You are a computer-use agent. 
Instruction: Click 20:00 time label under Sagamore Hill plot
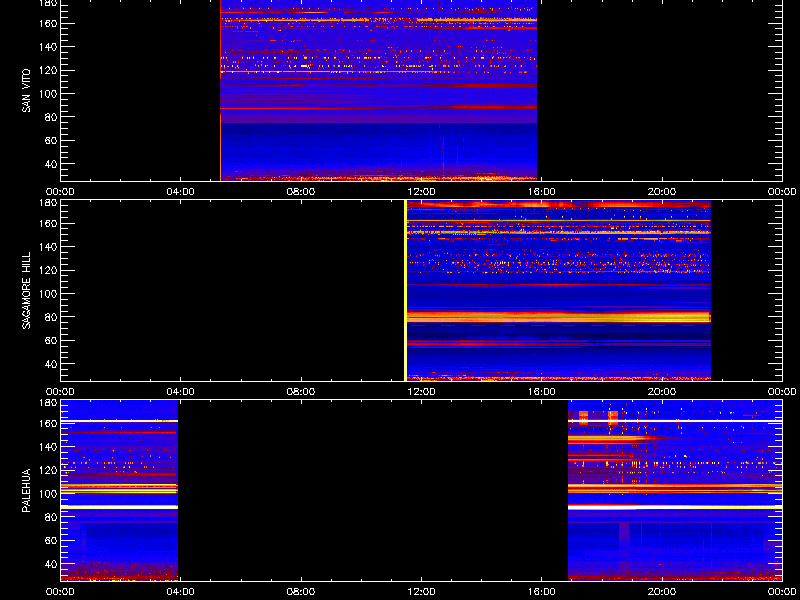click(662, 392)
